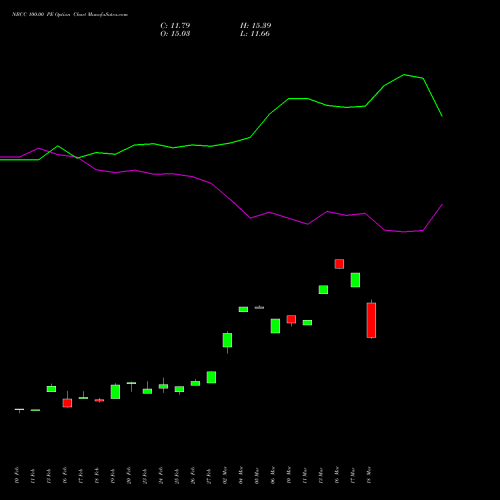Click the '19 Feb' date axis label
The image size is (500, 500).
coord(113,475)
